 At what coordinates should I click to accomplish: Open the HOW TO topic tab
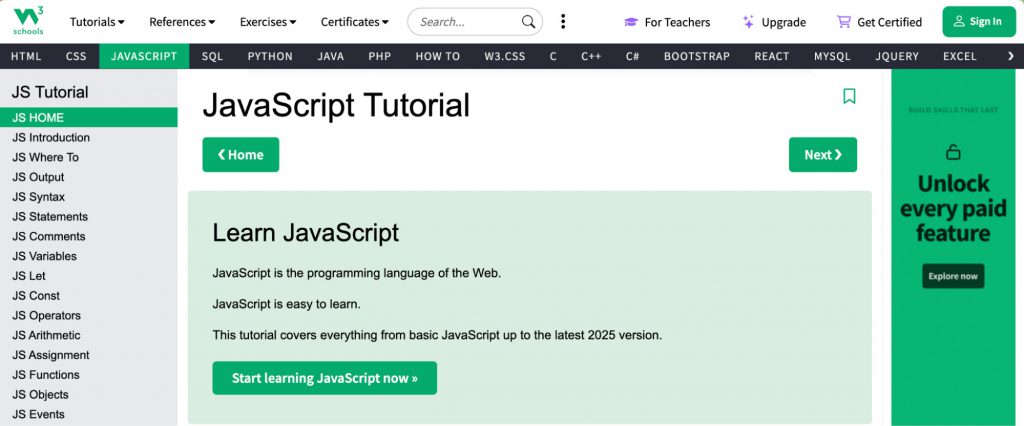click(438, 56)
